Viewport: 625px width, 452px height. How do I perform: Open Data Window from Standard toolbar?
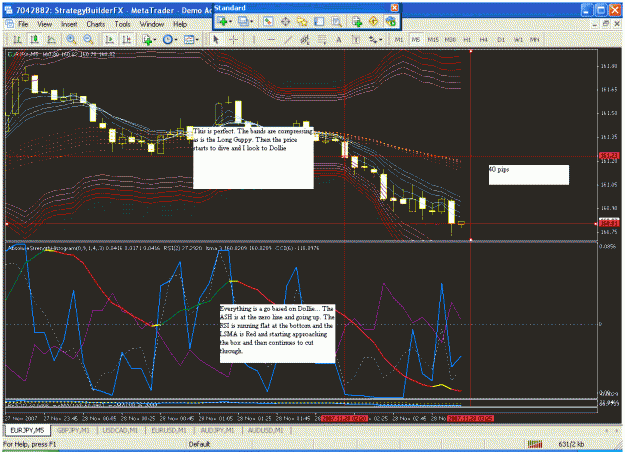(x=285, y=22)
